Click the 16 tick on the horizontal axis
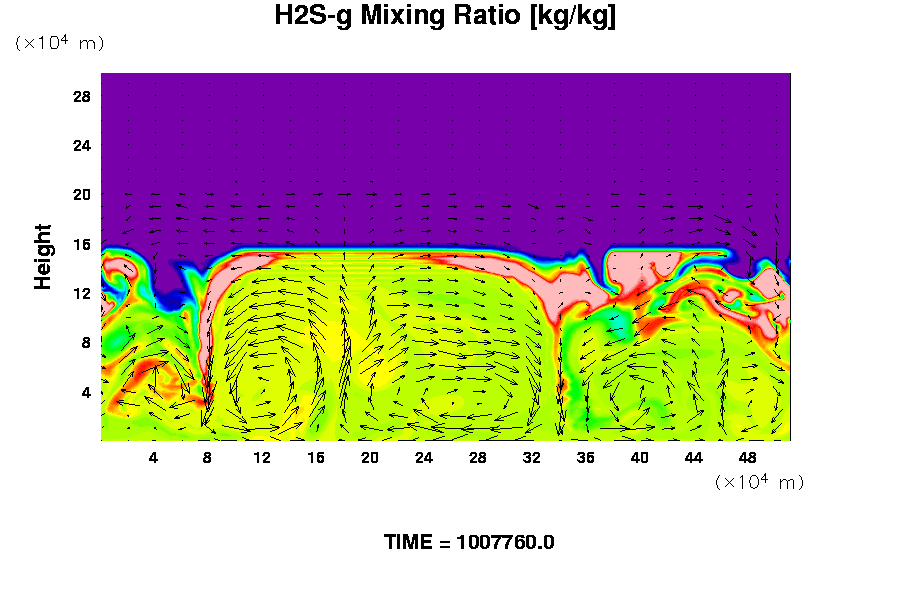 coord(316,458)
